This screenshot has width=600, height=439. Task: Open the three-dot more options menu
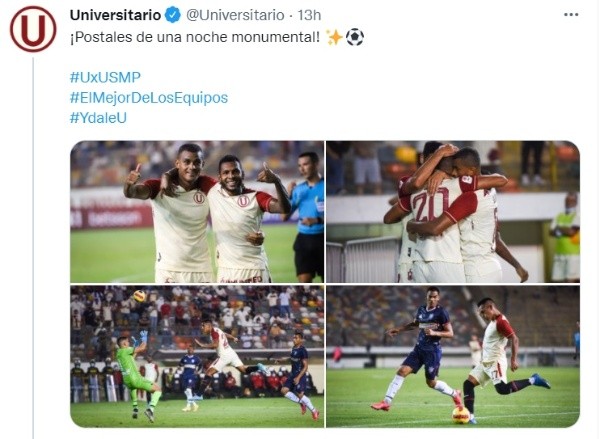(x=571, y=15)
